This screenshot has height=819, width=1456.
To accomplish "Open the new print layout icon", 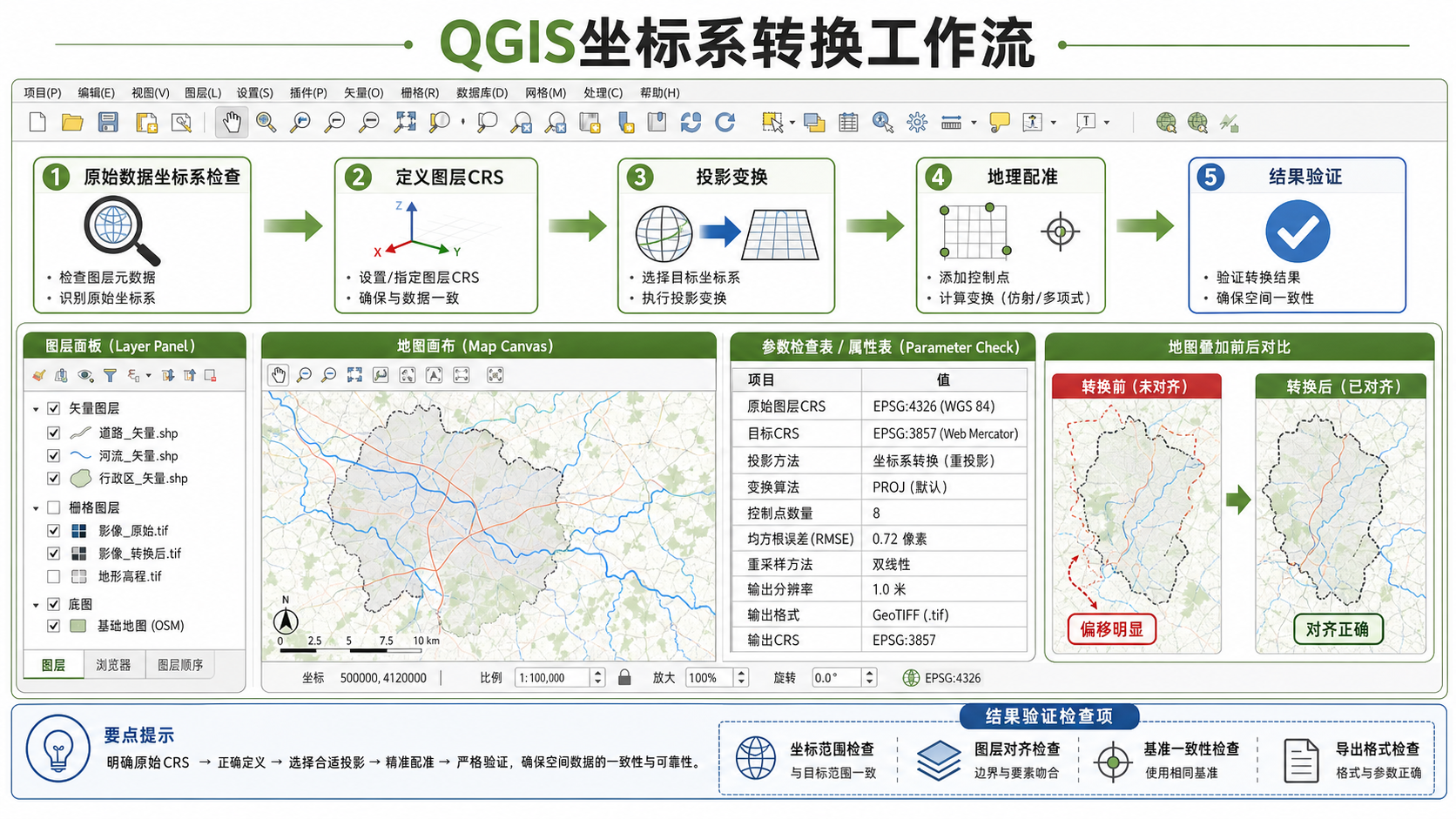I will coord(146,123).
